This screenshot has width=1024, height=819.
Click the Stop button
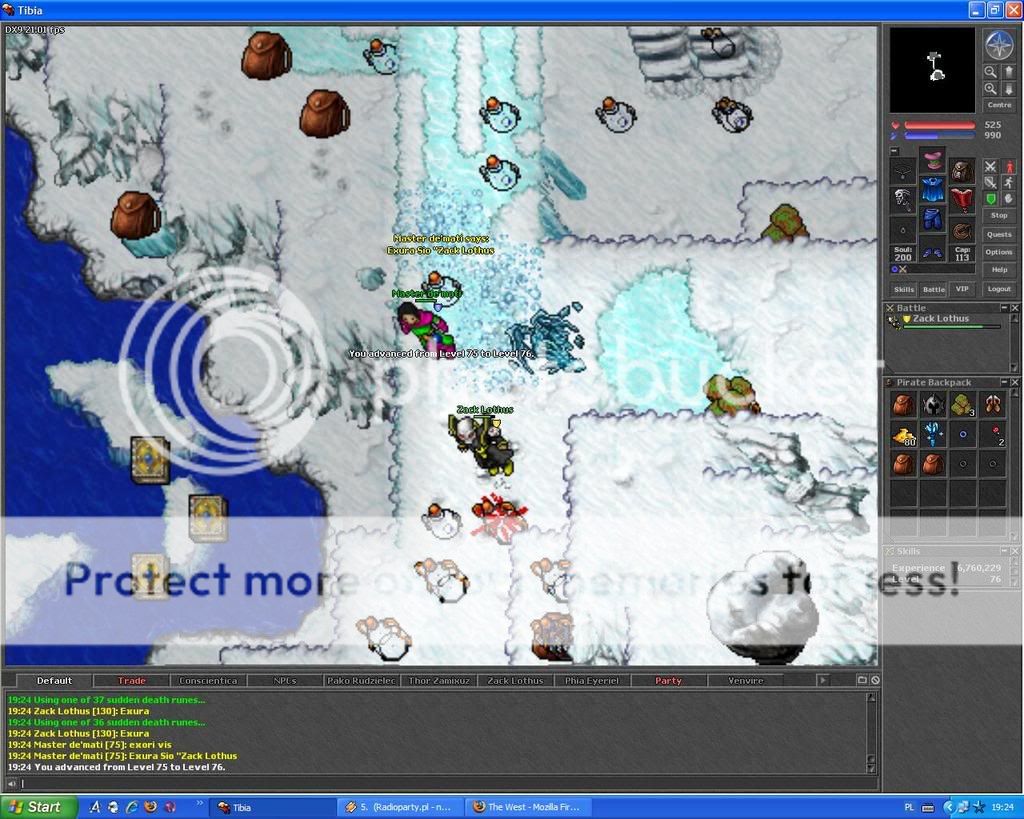999,216
